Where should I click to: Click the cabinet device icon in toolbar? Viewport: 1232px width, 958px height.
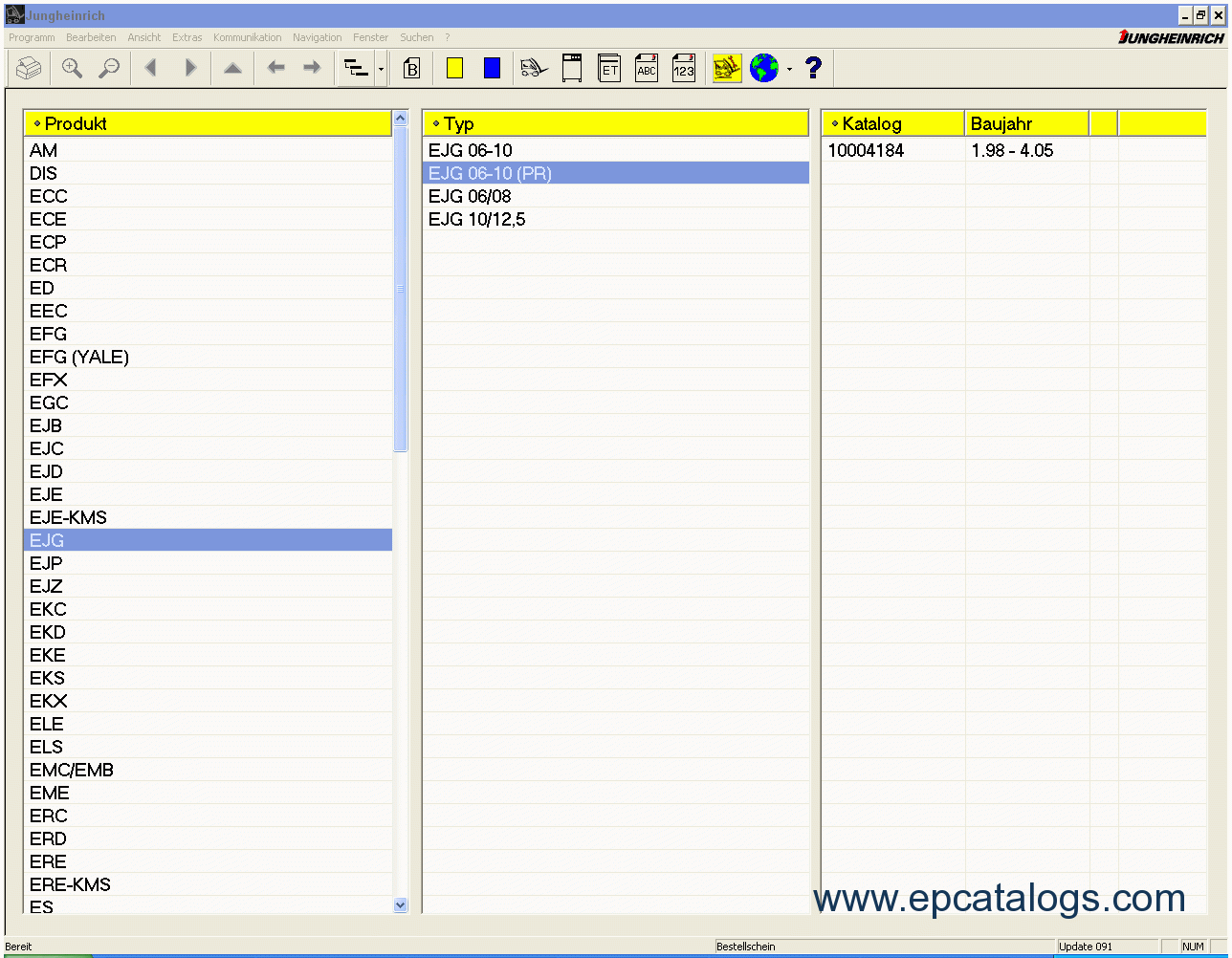(572, 68)
